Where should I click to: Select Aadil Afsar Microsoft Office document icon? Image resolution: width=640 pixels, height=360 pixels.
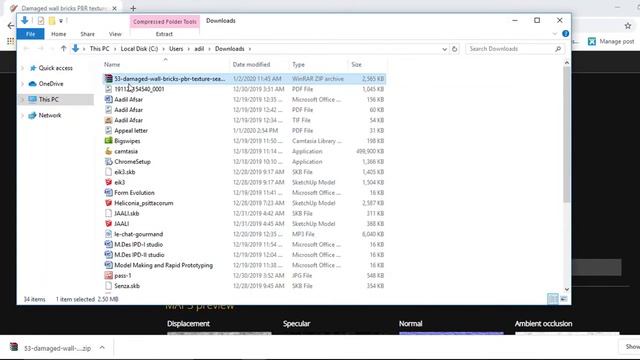coord(108,99)
